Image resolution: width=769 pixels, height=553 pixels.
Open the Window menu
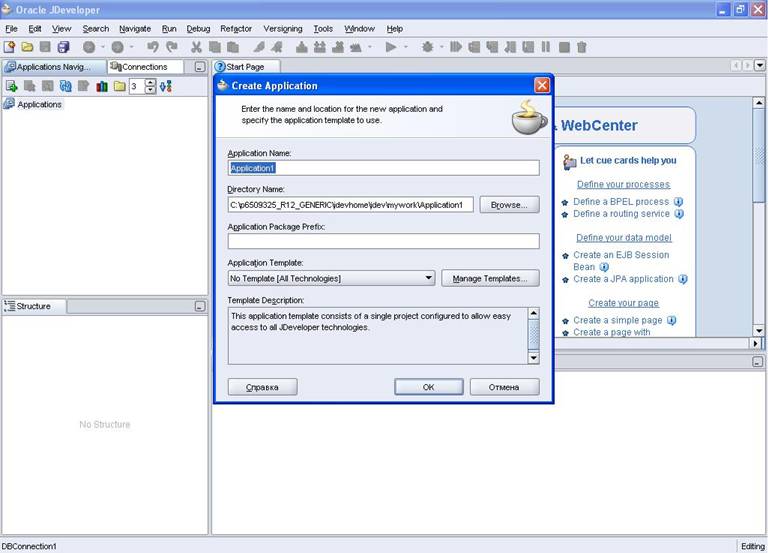click(x=359, y=29)
